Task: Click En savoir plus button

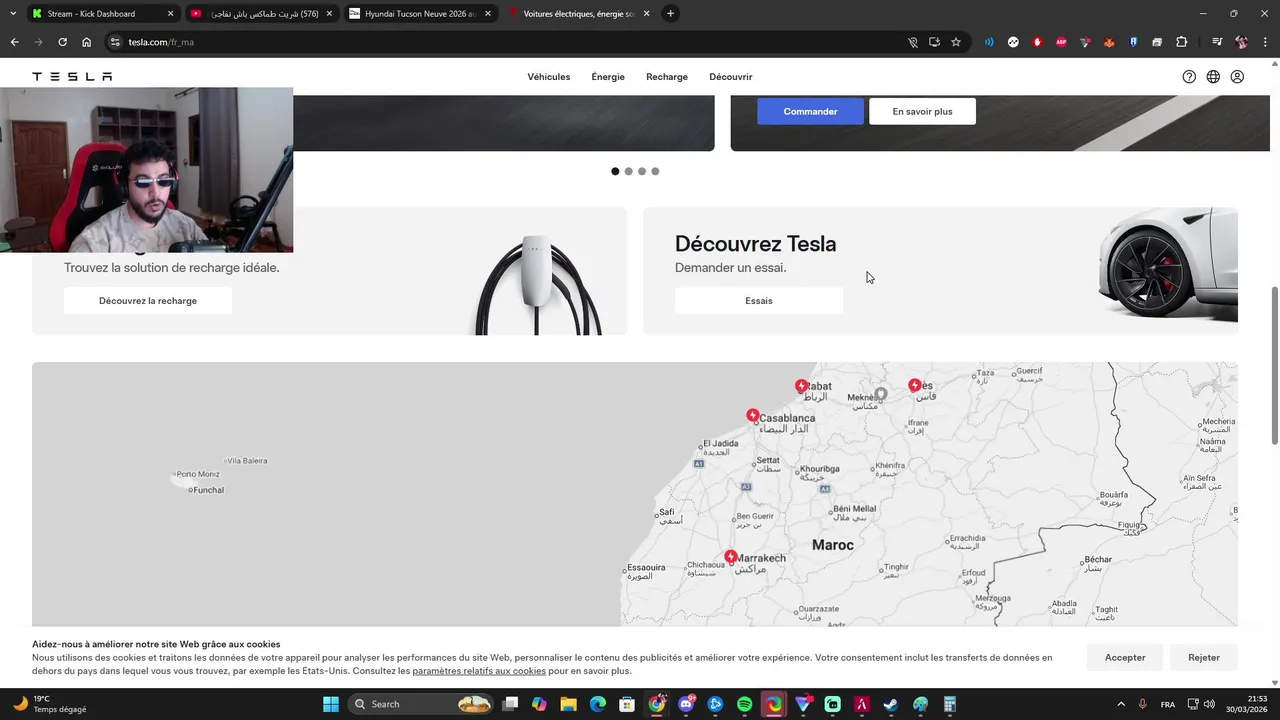Action: pyautogui.click(x=922, y=111)
